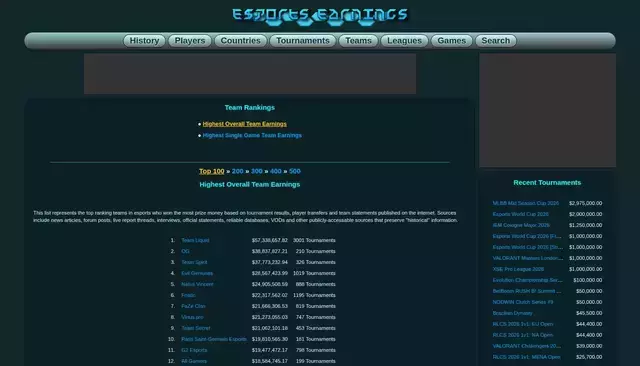Open the History menu item

tap(144, 41)
